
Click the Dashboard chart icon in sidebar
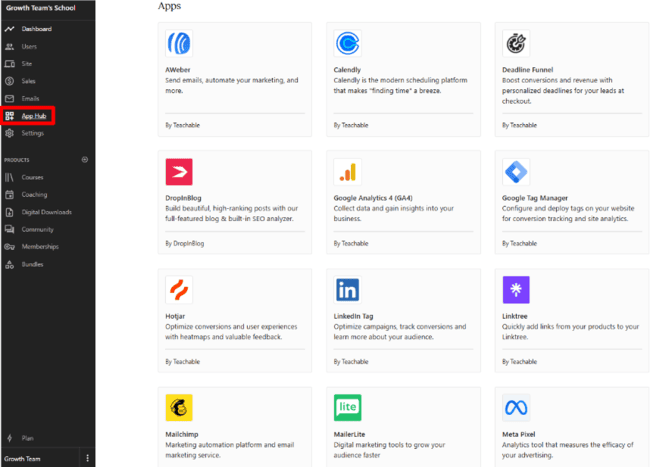(10, 29)
